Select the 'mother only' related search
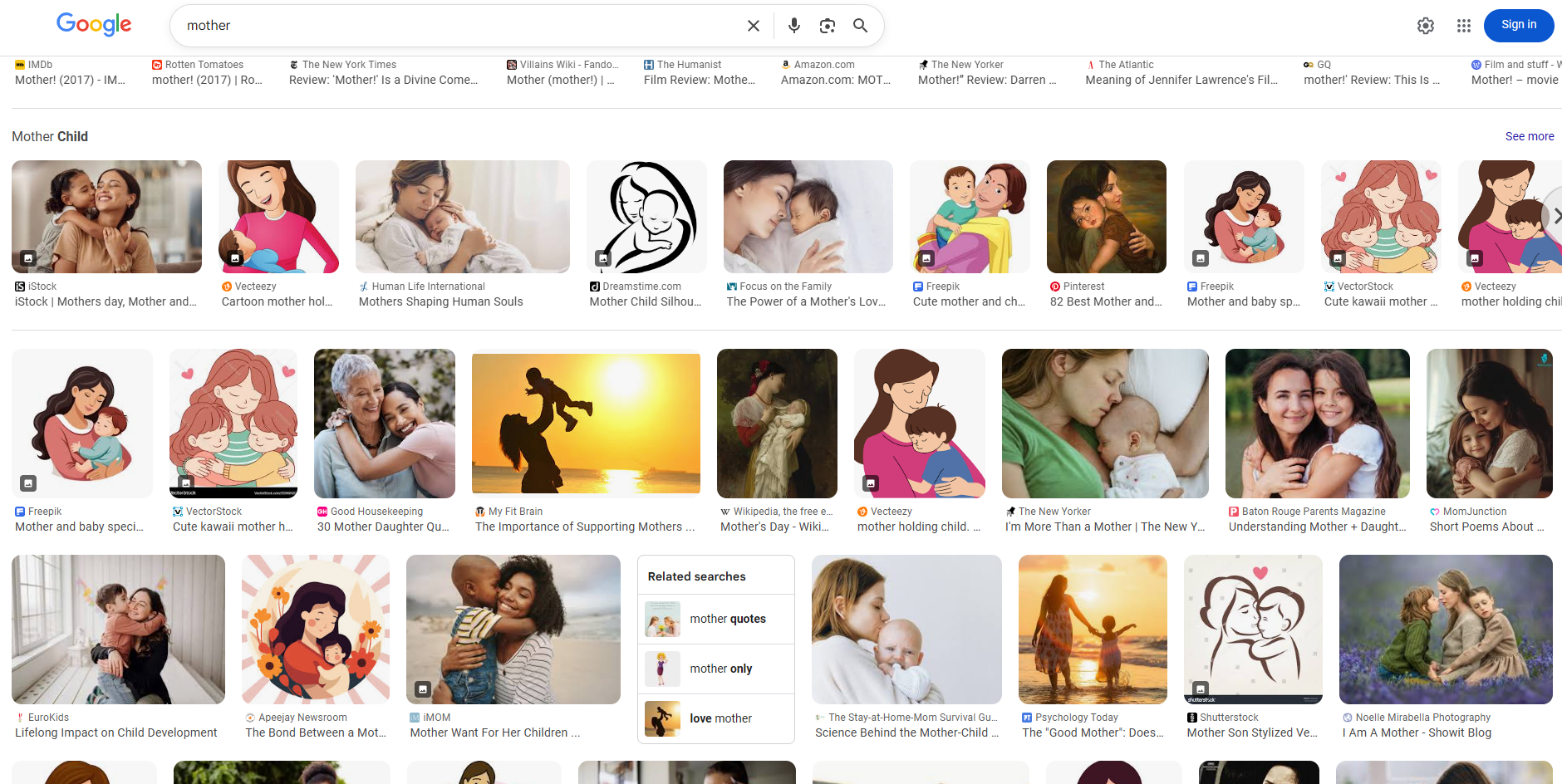The height and width of the screenshot is (784, 1562). 716,669
